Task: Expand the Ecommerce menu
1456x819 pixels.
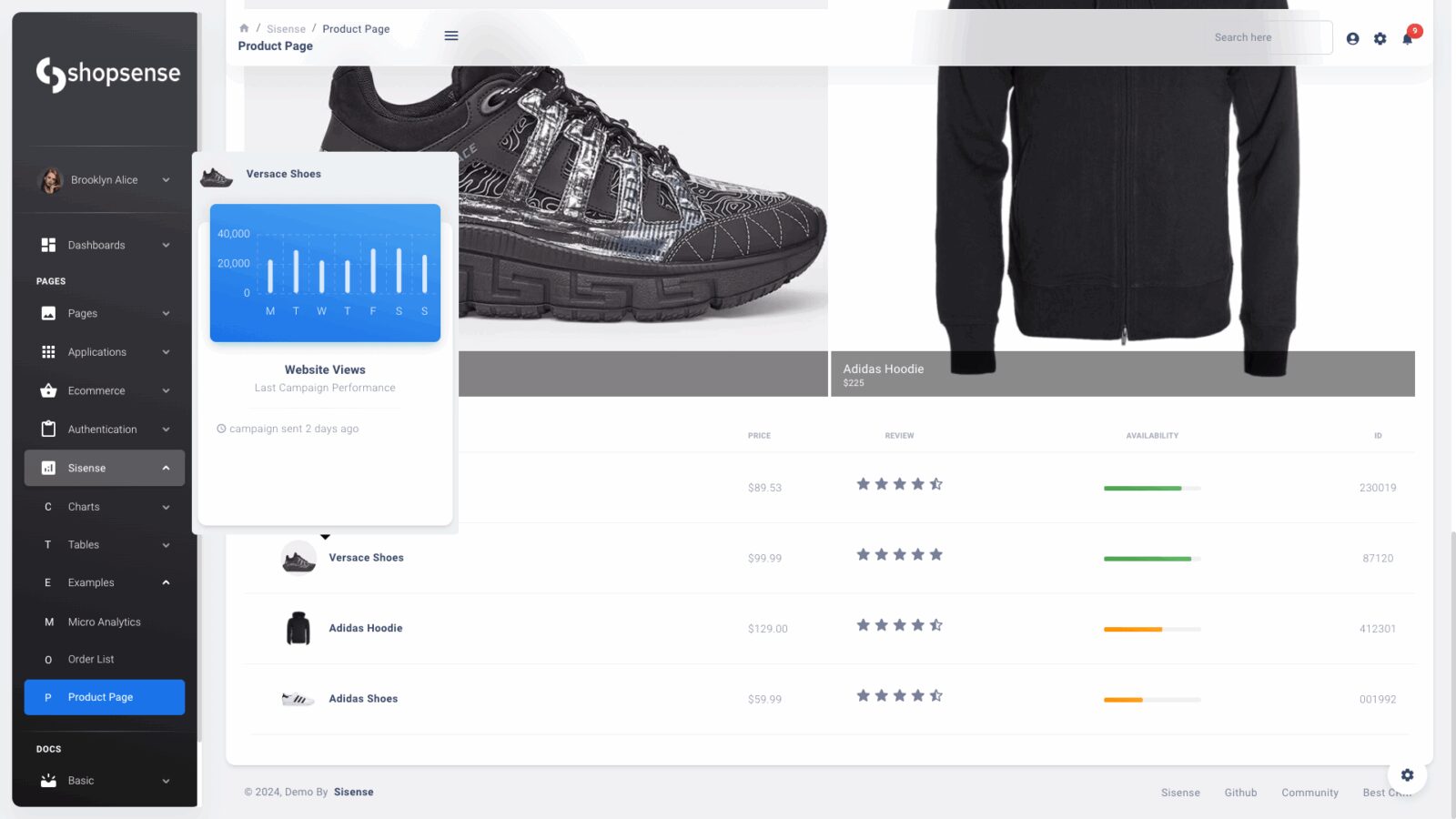Action: point(166,390)
